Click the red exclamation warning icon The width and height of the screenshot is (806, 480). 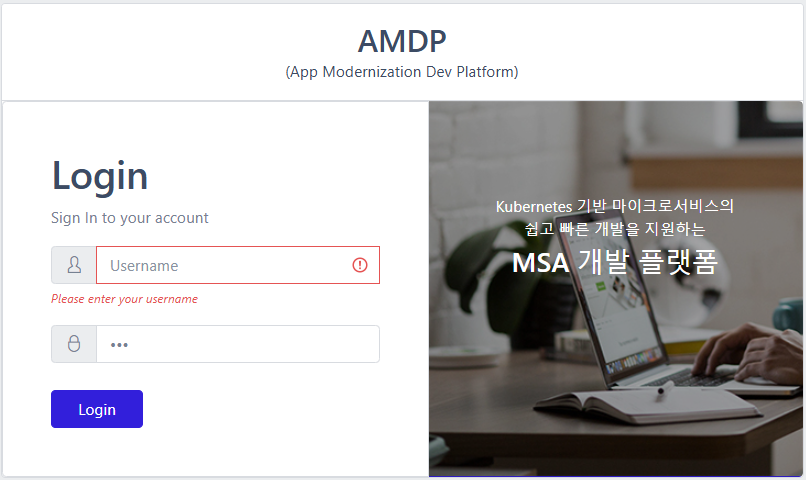click(360, 265)
